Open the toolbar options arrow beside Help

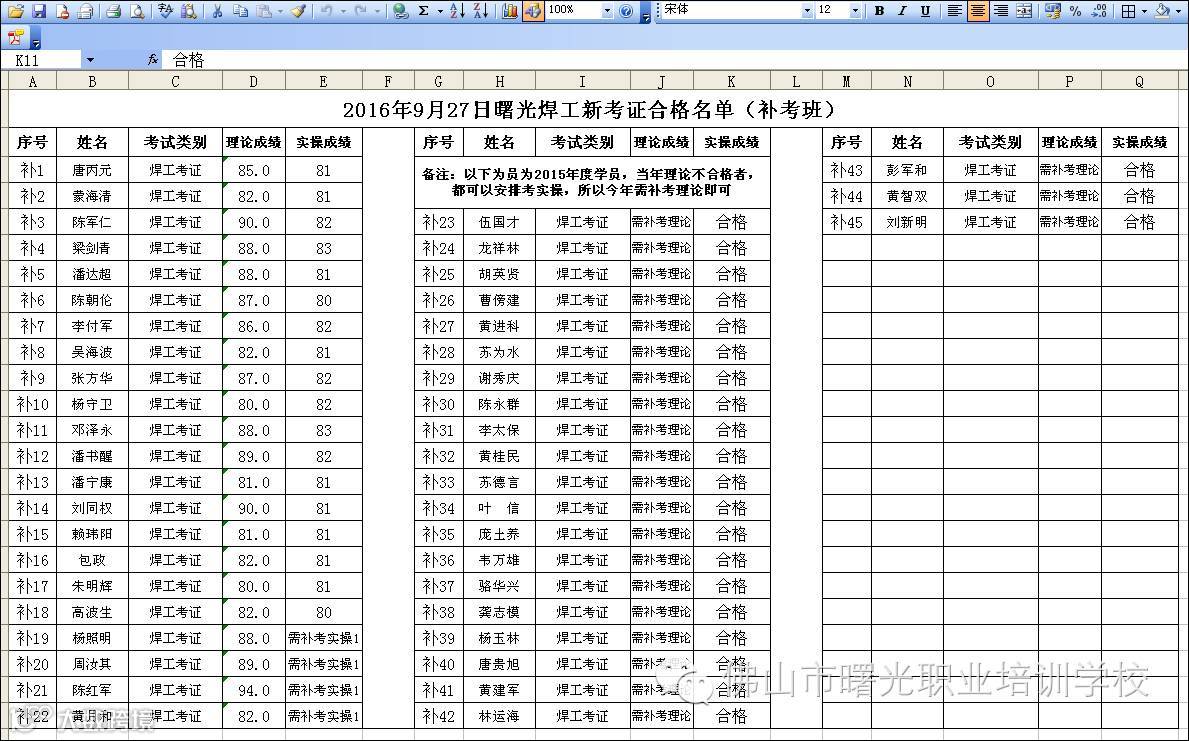(x=645, y=13)
